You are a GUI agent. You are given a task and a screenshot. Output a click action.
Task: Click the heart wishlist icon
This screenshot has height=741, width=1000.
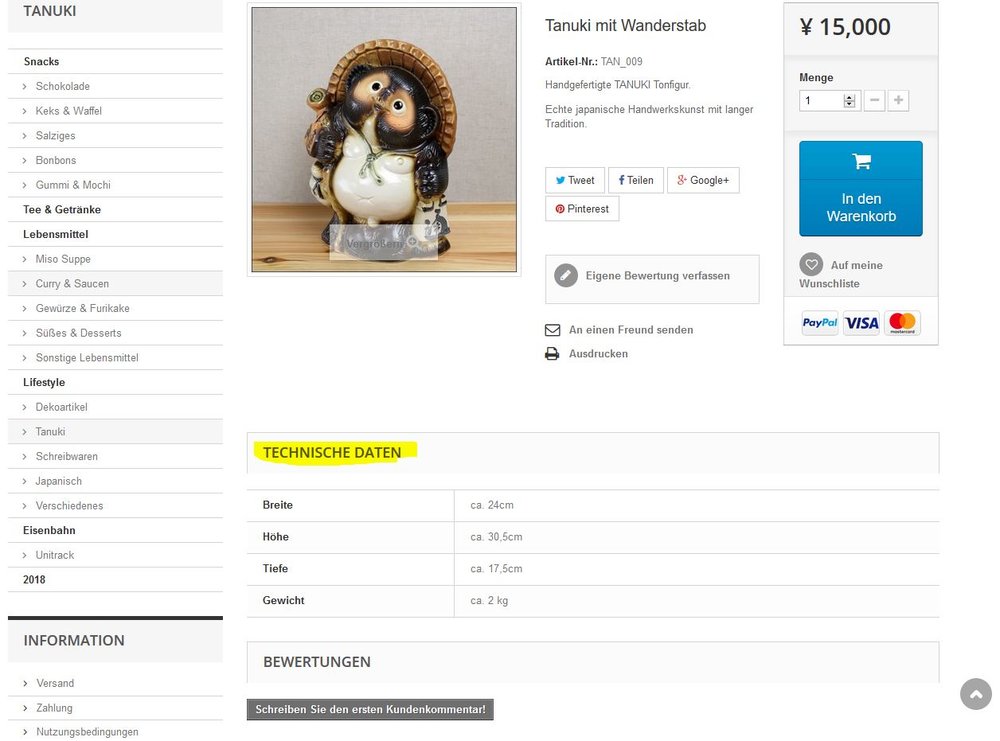[x=811, y=265]
